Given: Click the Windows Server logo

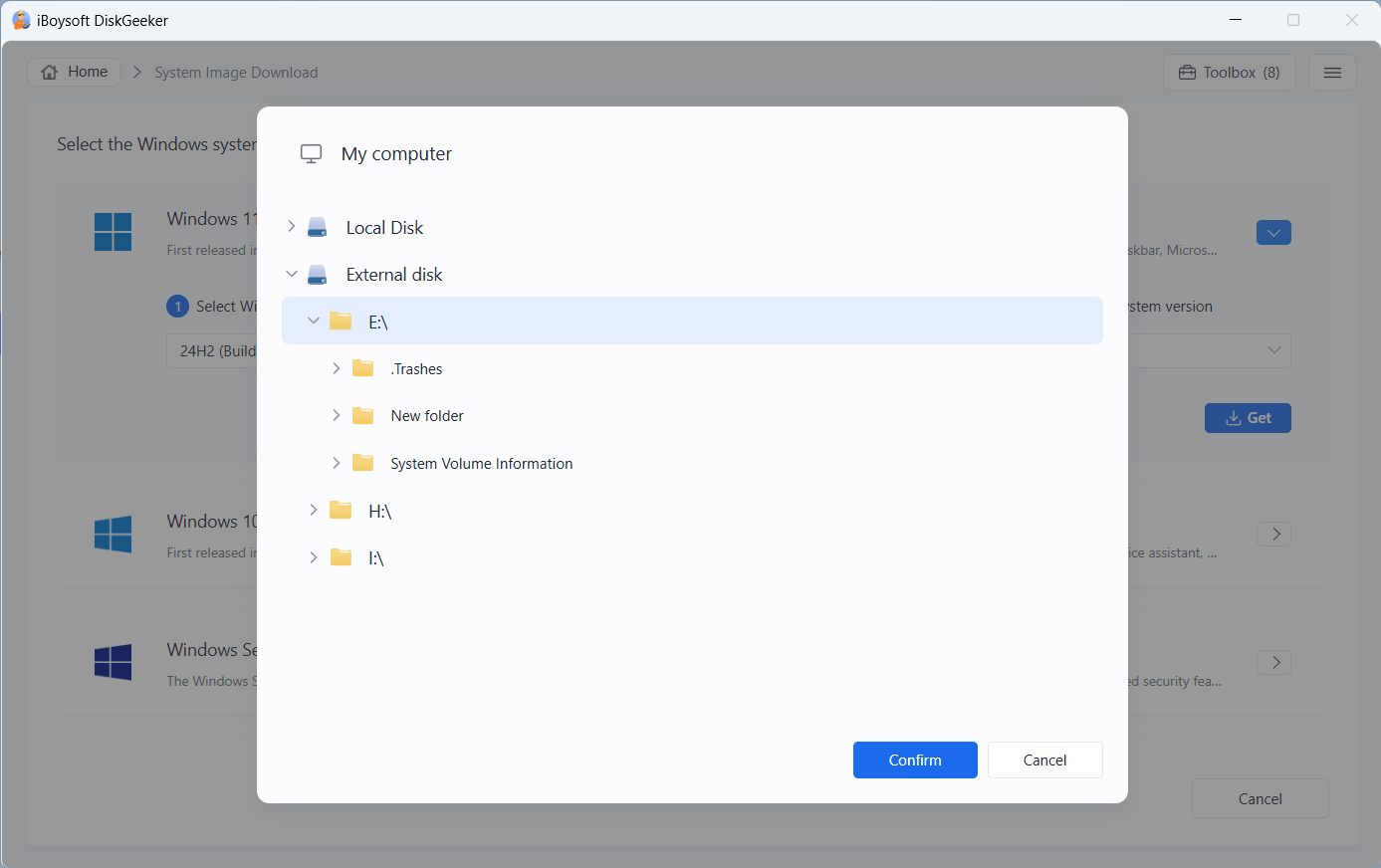Looking at the screenshot, I should 113,662.
